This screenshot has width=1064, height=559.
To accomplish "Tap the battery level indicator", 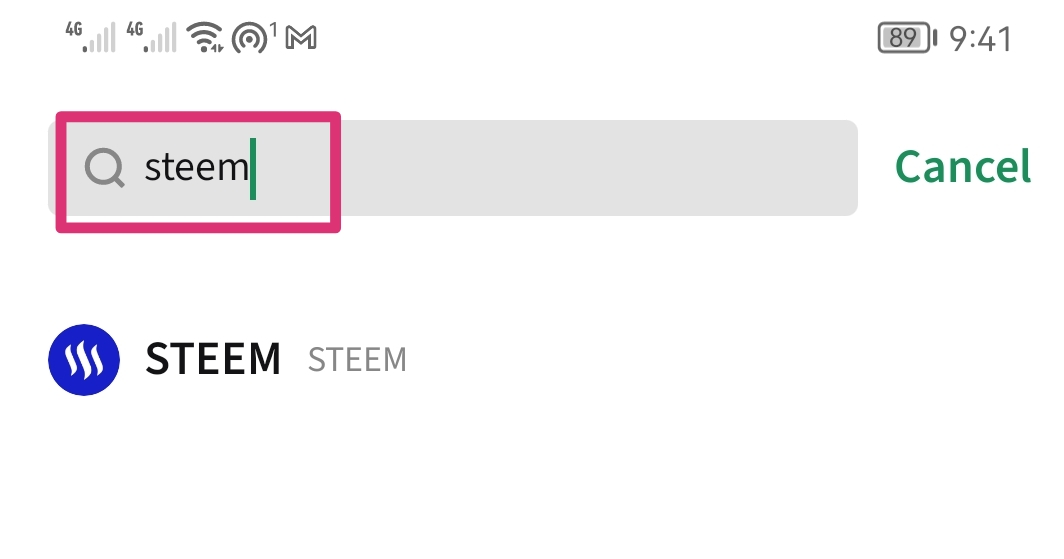I will click(x=906, y=39).
